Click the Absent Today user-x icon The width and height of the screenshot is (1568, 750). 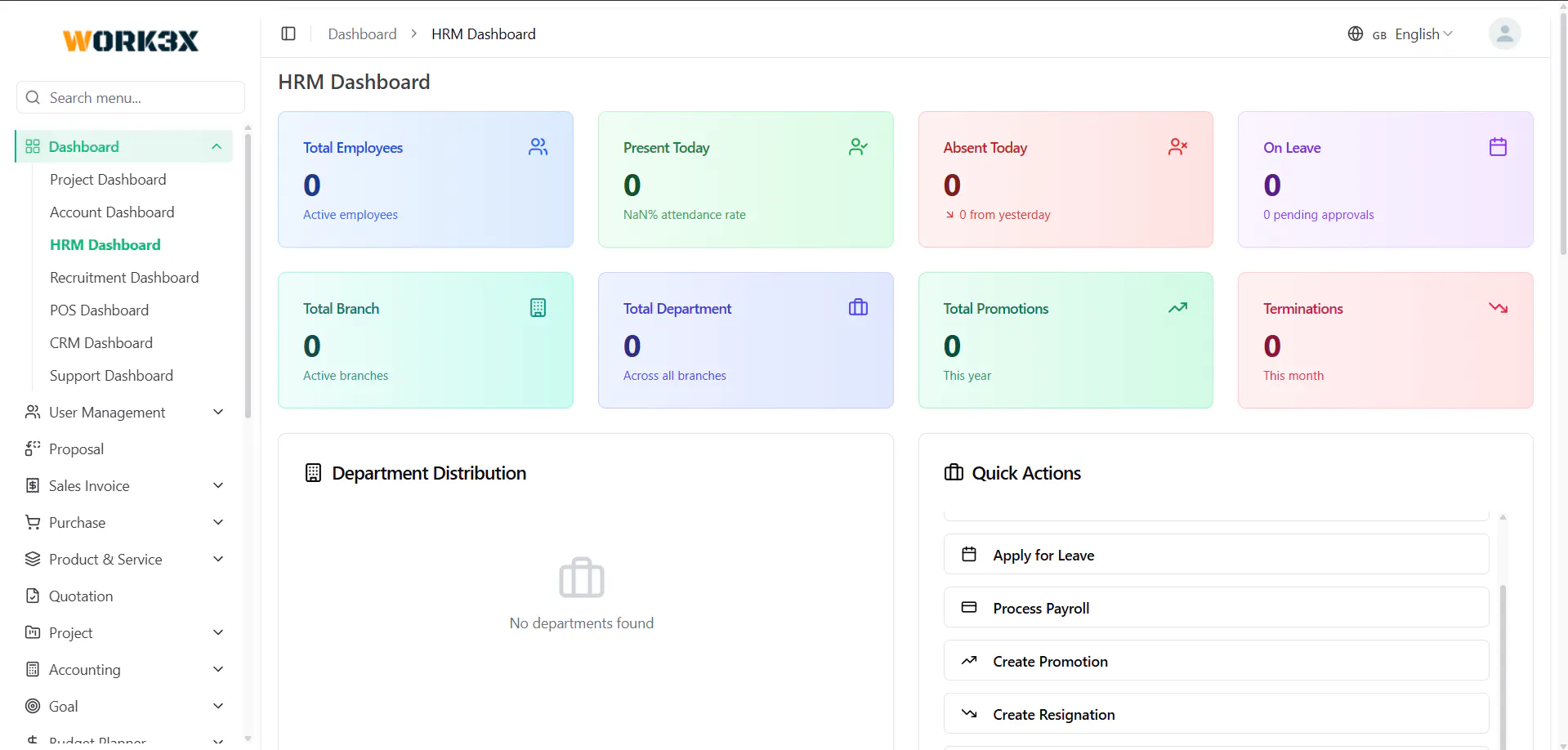tap(1177, 147)
